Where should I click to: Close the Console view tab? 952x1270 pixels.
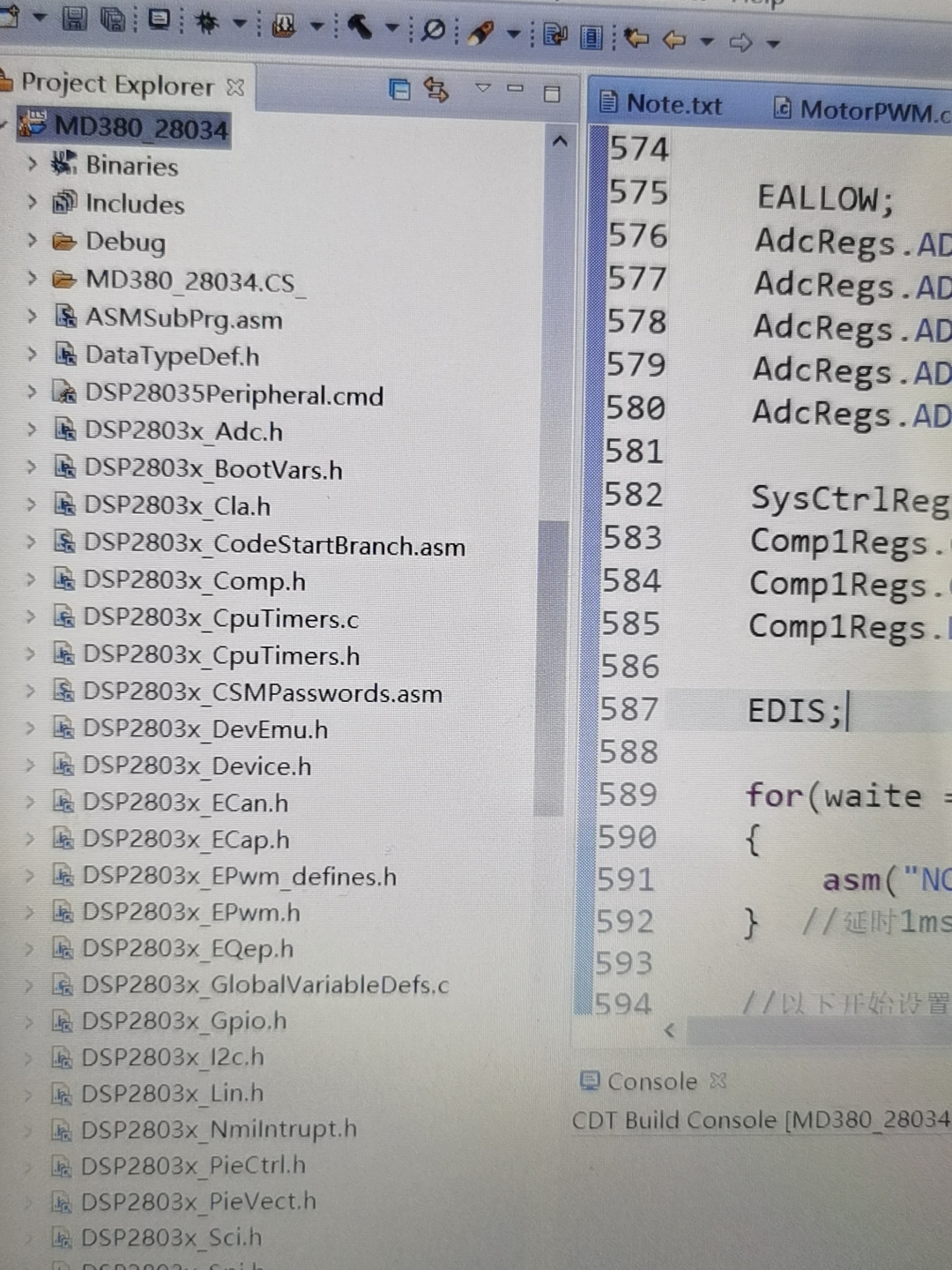tap(718, 1080)
